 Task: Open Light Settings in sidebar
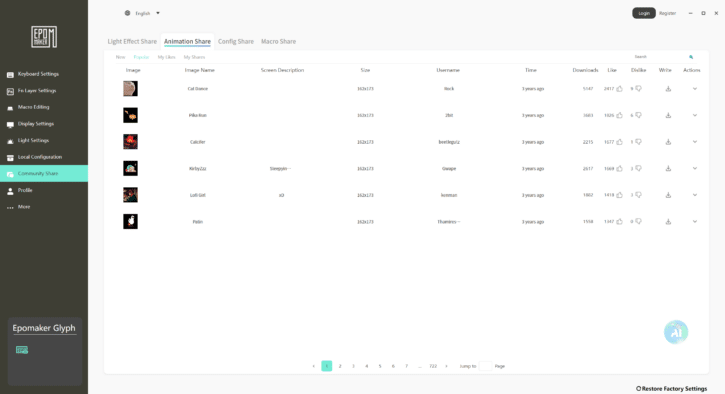[44, 141]
